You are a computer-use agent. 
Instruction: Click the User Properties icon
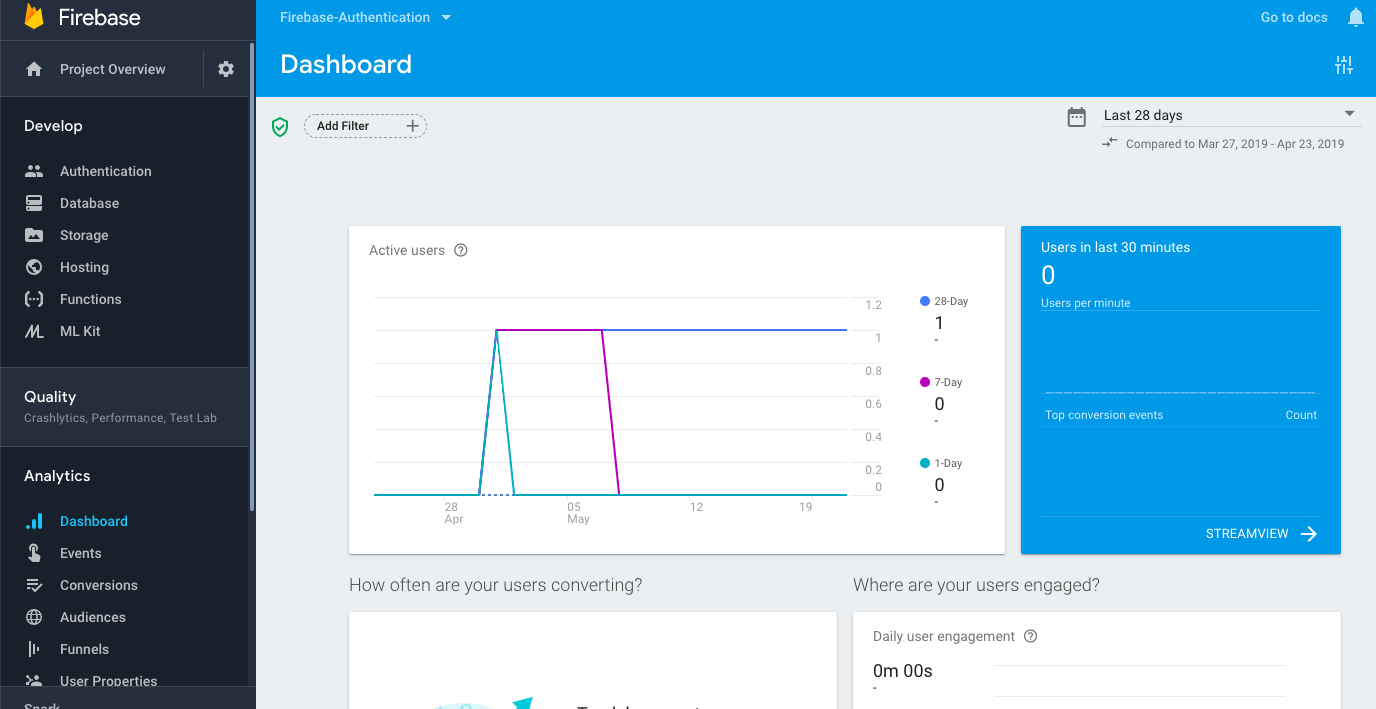coord(34,681)
